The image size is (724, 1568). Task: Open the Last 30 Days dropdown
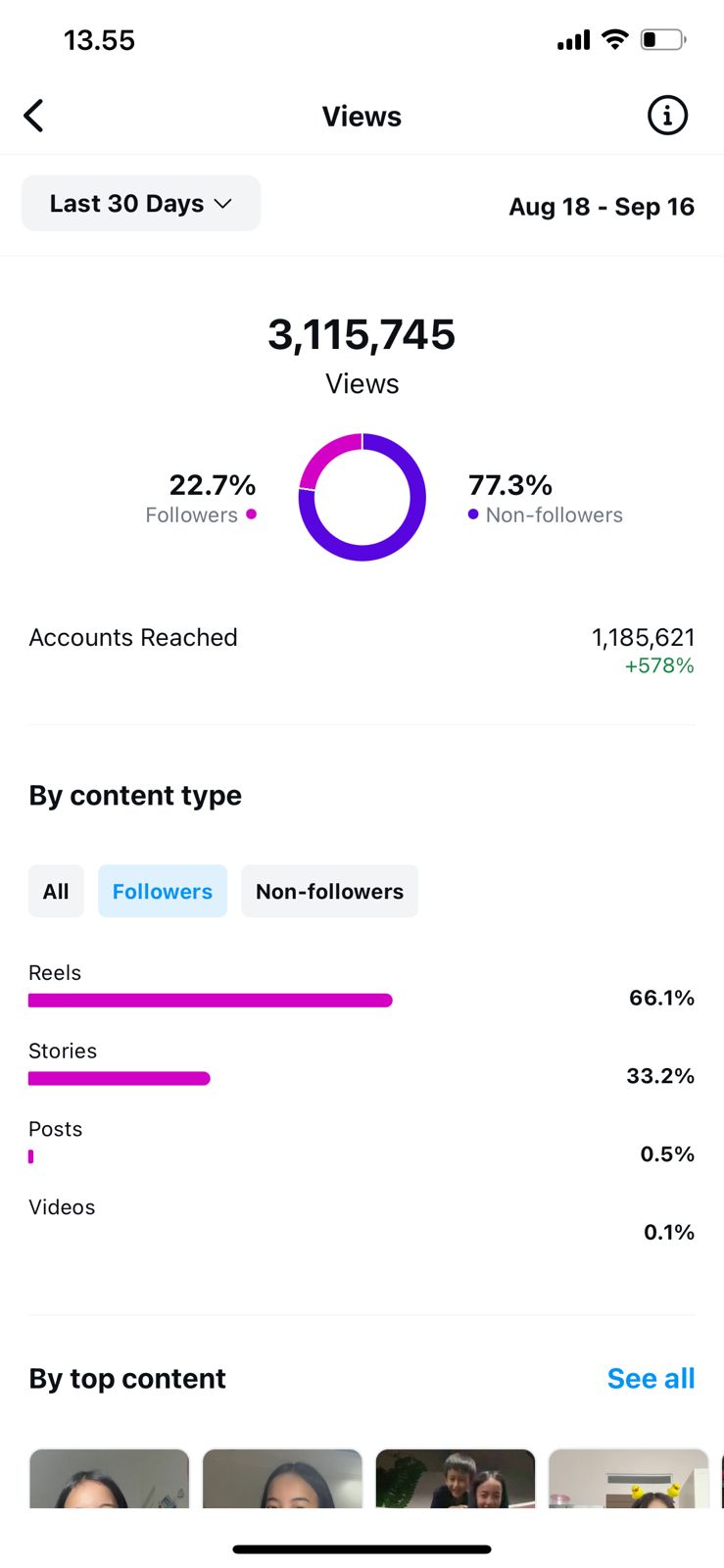click(x=141, y=204)
